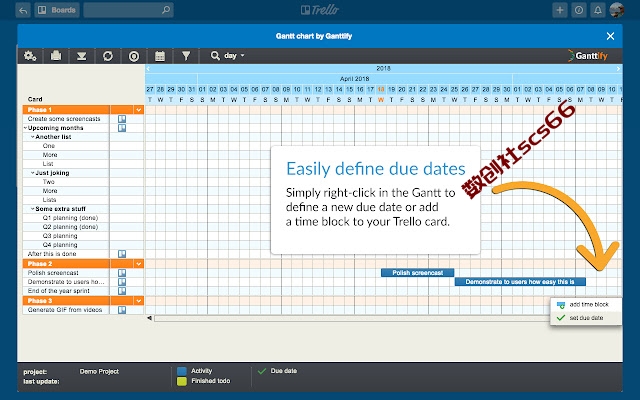The height and width of the screenshot is (400, 640).
Task: Collapse the Some extra stuff checklist
Action: click(x=33, y=209)
